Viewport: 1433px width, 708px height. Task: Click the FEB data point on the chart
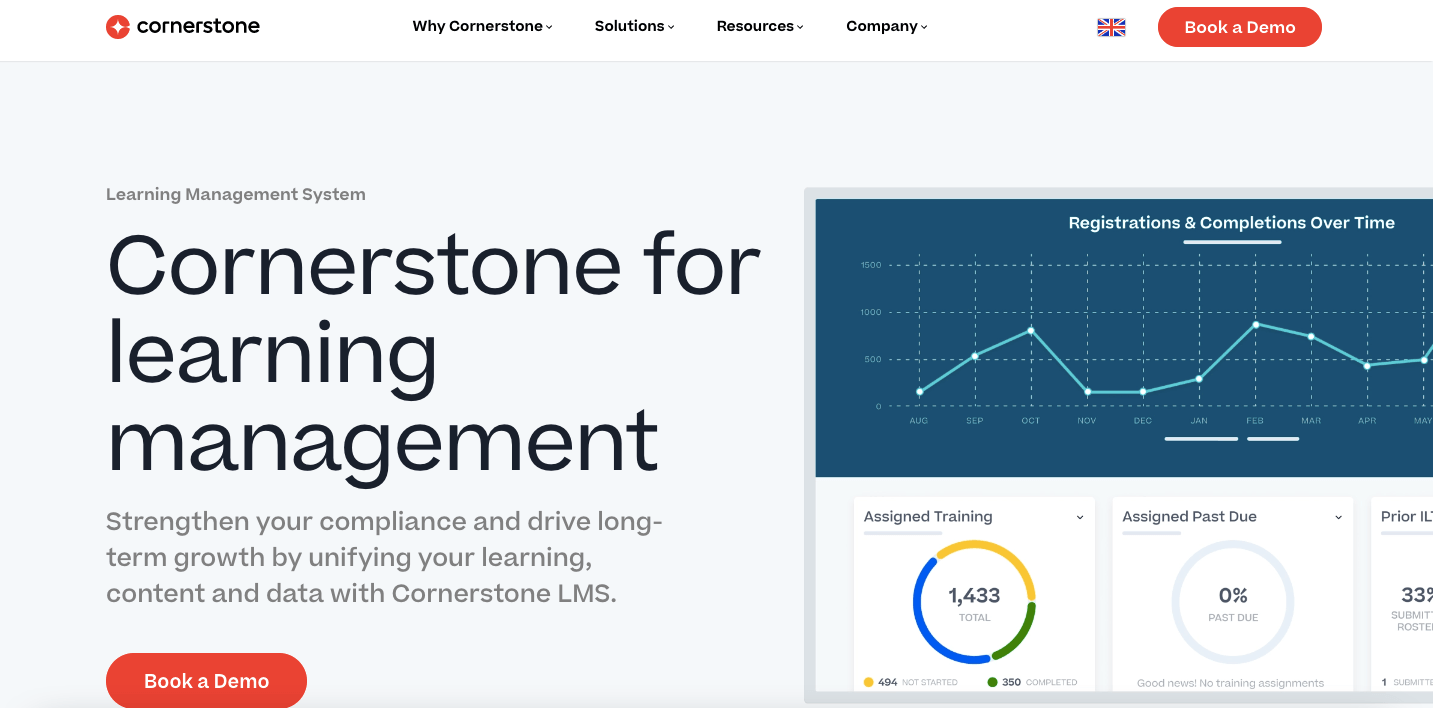point(1255,324)
